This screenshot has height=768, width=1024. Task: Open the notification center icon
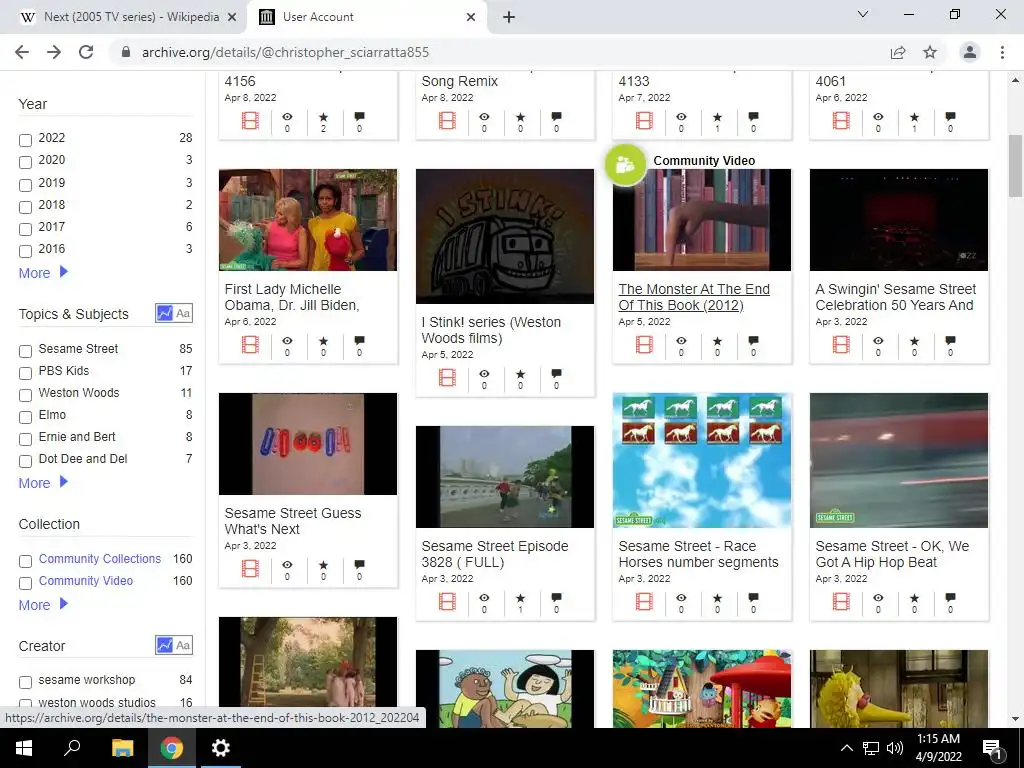click(992, 748)
